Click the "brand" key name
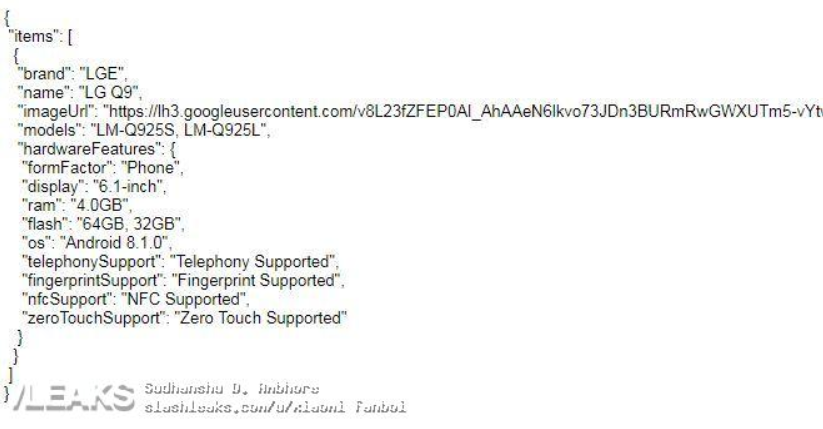 (x=44, y=74)
